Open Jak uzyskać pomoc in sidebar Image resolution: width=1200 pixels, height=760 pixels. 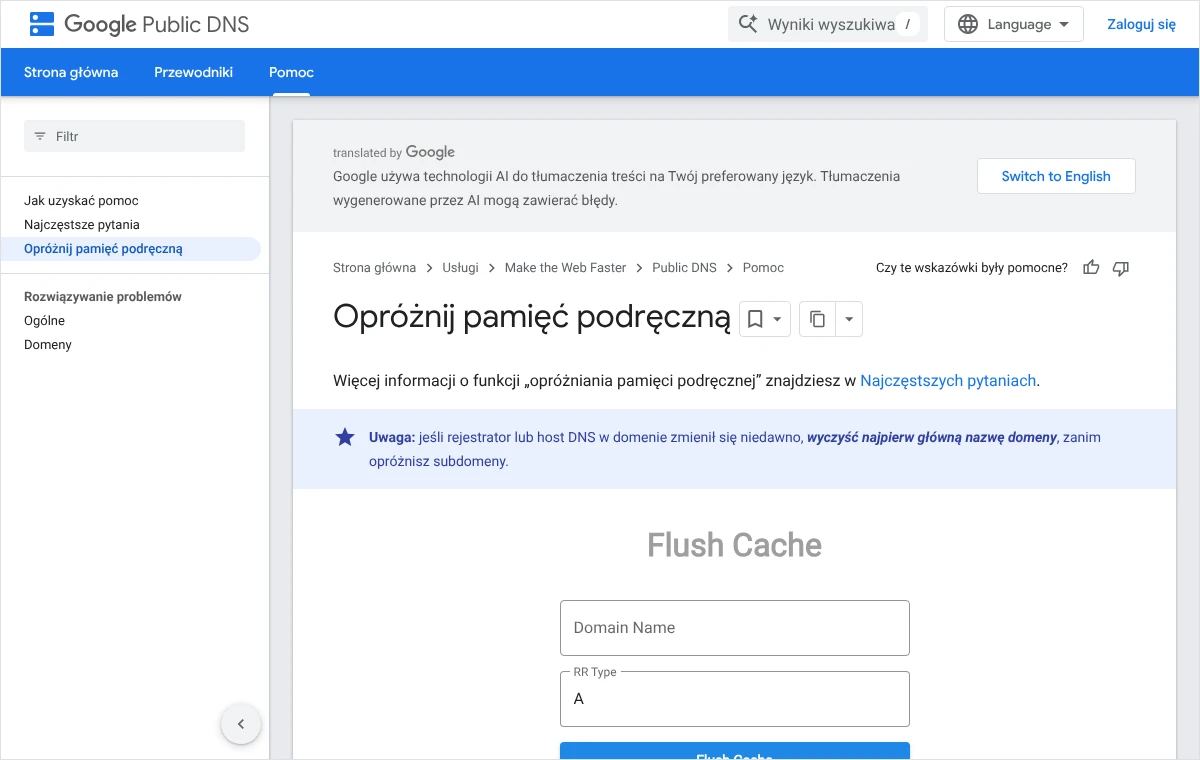[81, 201]
